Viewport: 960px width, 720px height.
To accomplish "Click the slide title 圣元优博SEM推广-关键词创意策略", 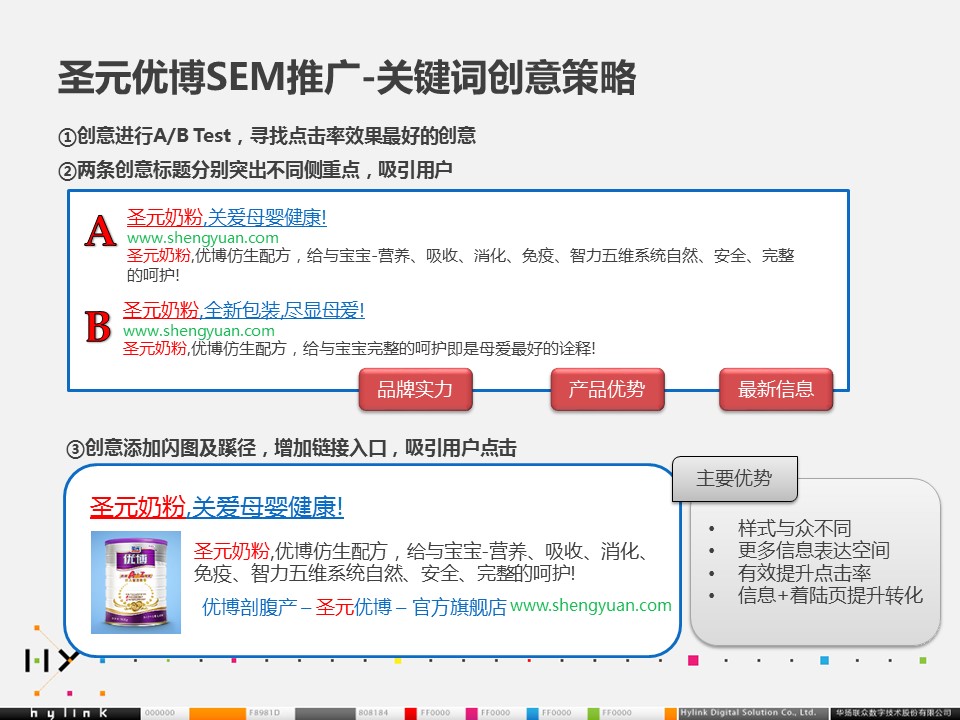I will 347,78.
